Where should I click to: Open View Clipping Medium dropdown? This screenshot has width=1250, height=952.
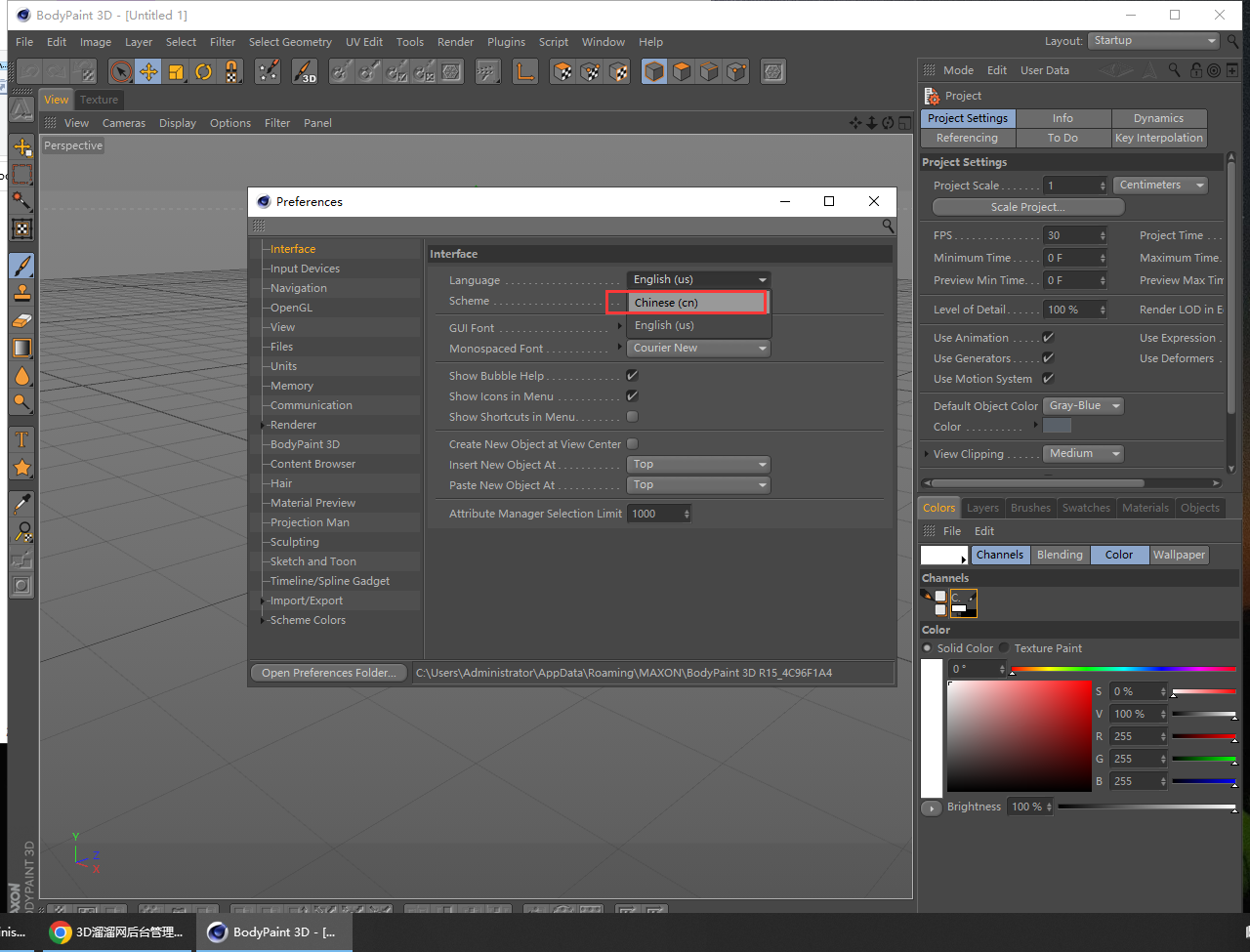point(1084,454)
